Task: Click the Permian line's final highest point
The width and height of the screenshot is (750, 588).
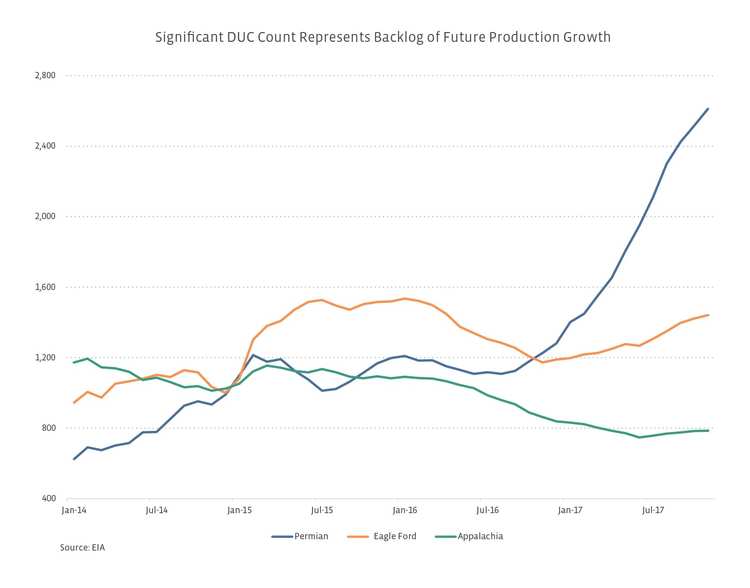Action: coord(708,109)
